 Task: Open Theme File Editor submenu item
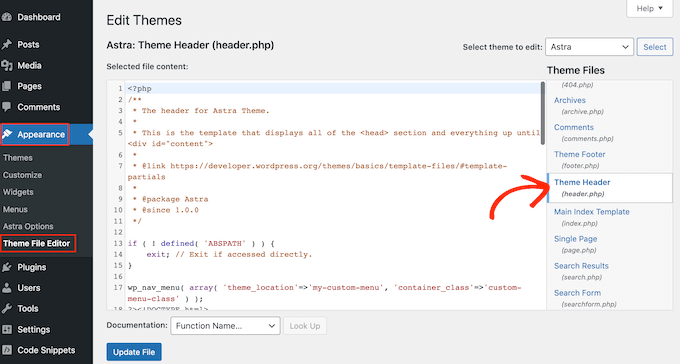coord(36,243)
